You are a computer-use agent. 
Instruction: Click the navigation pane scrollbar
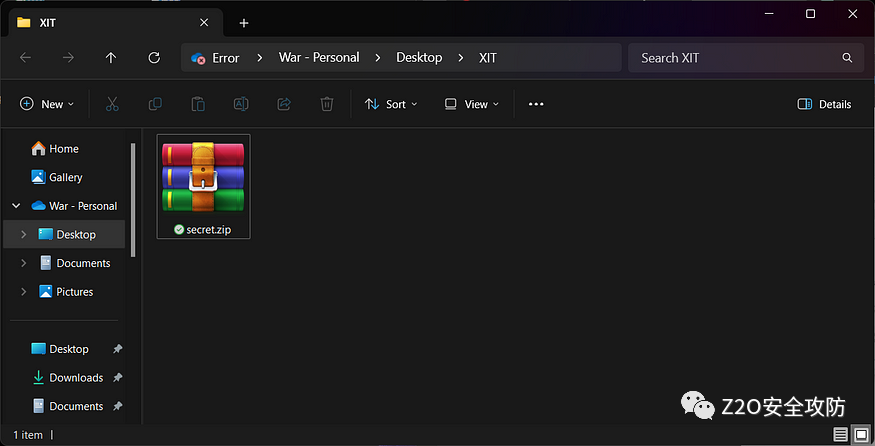point(133,200)
